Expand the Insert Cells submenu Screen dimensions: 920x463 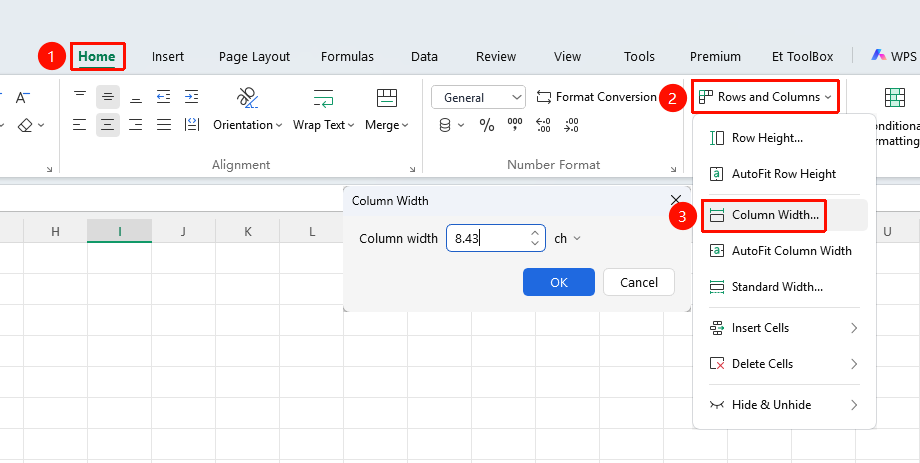[x=784, y=328]
